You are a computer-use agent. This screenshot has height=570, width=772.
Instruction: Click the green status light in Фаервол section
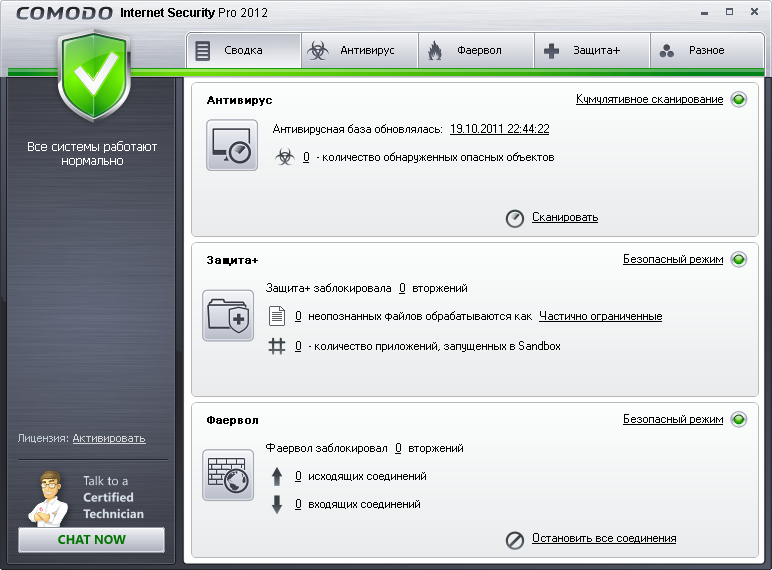tap(739, 419)
